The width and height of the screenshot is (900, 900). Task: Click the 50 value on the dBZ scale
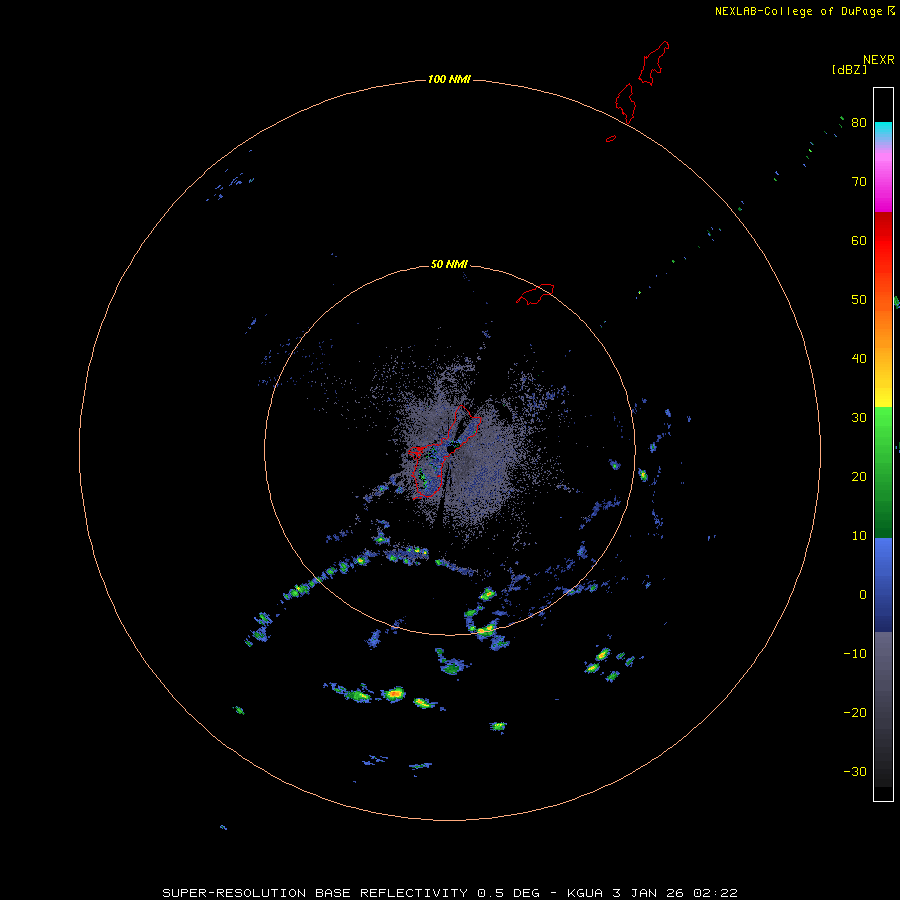(x=859, y=300)
